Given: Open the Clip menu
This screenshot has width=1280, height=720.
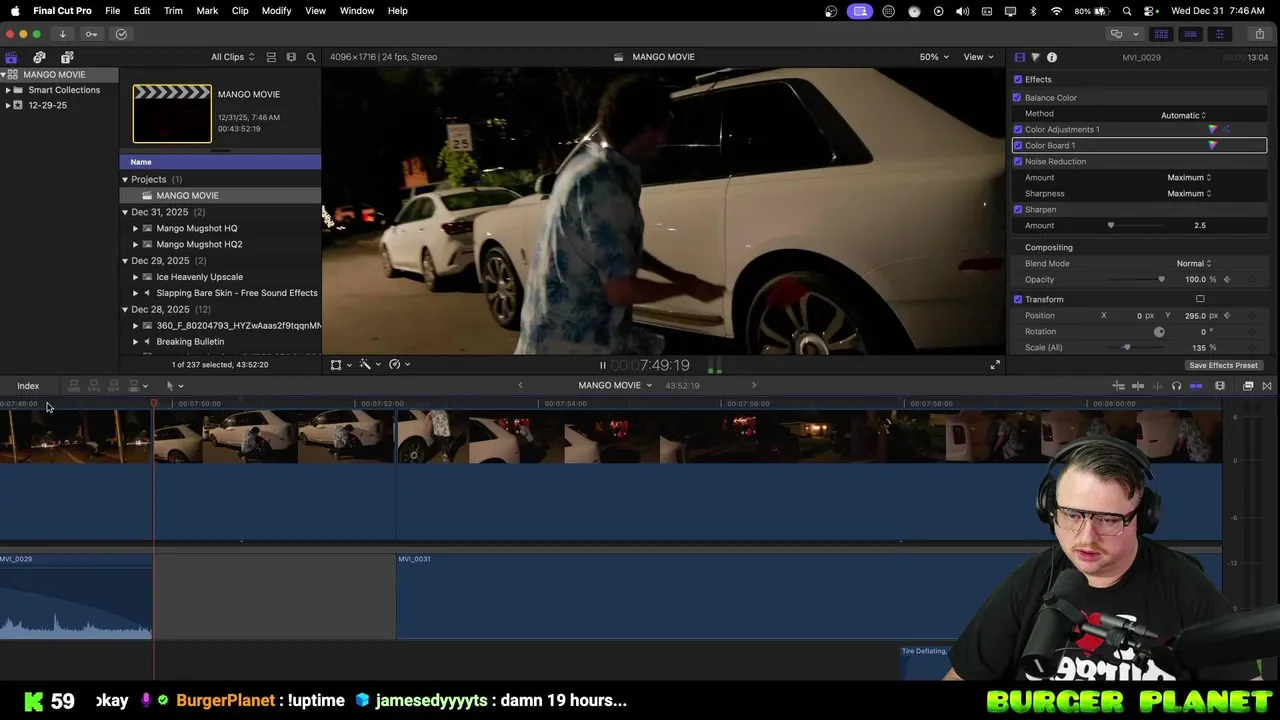Looking at the screenshot, I should click(240, 10).
